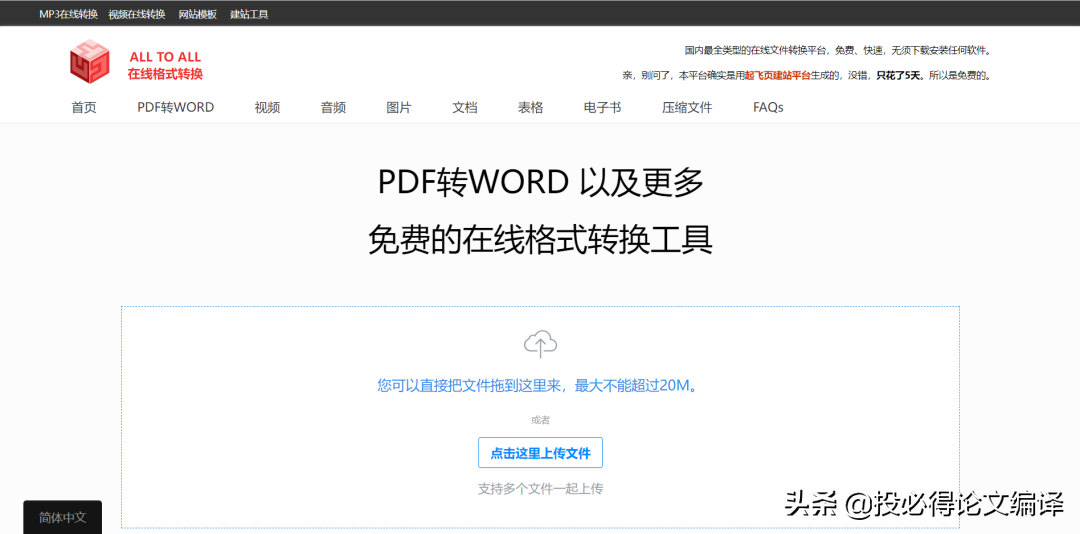Click the 或者 separator label
1080x534 pixels.
coord(541,420)
